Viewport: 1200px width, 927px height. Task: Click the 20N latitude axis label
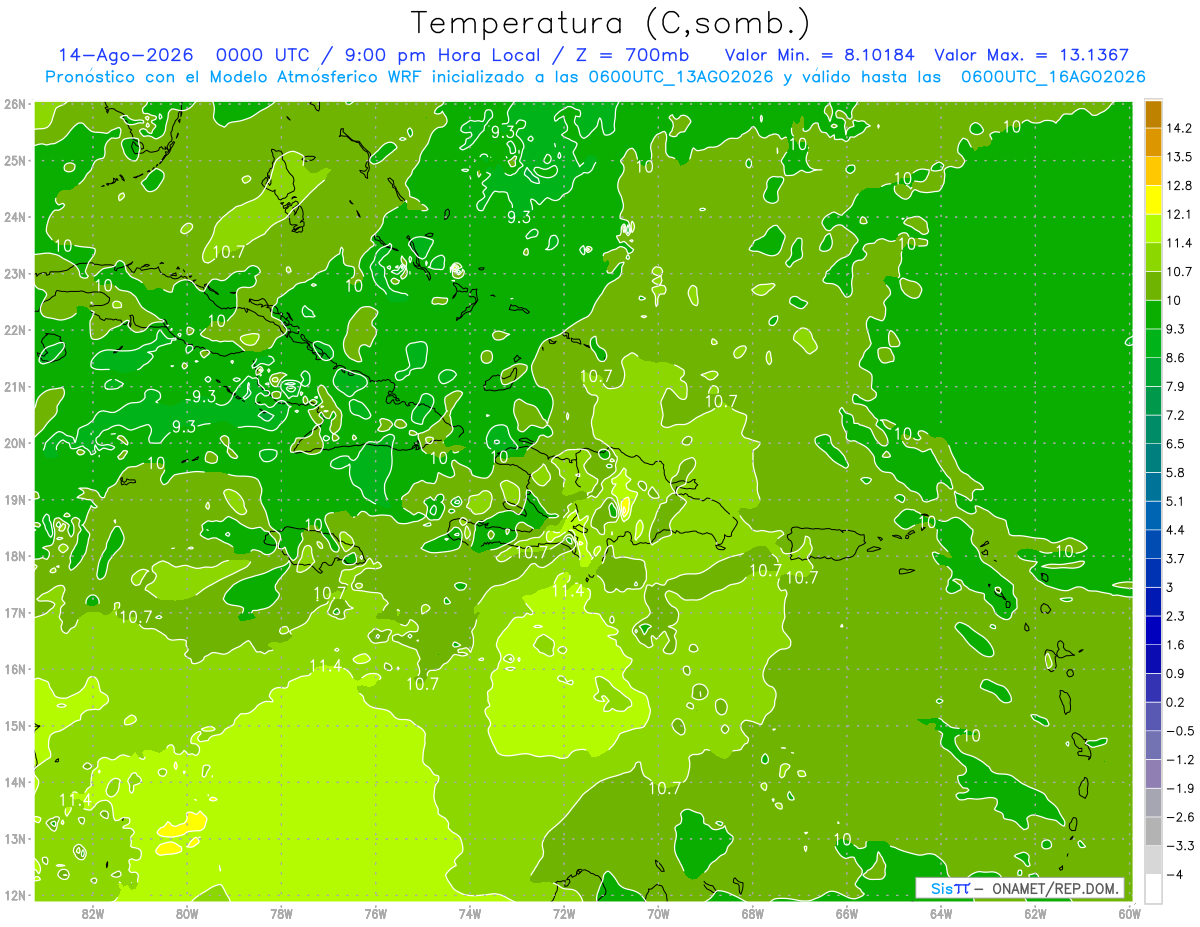pos(15,443)
